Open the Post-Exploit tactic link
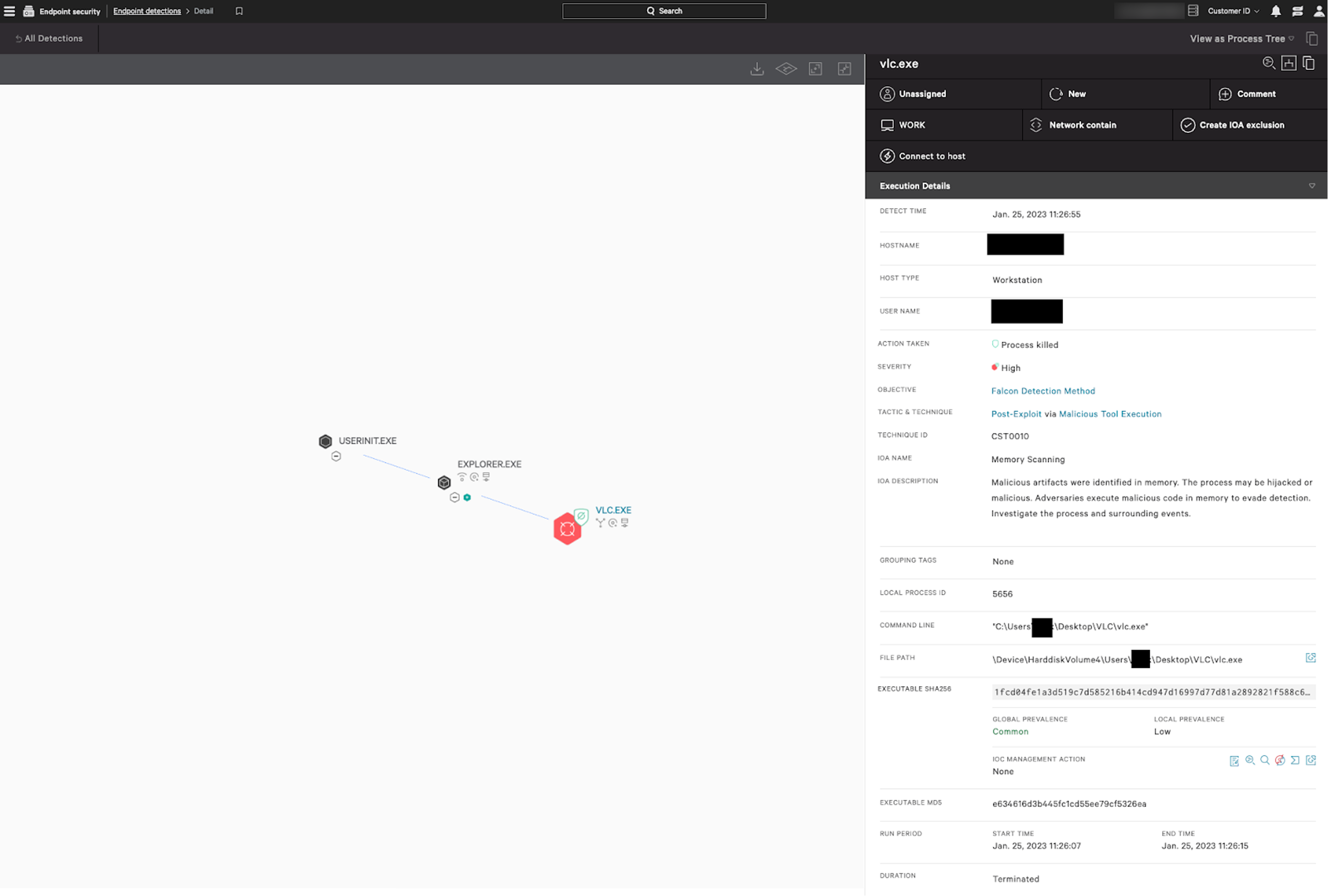Image resolution: width=1328 pixels, height=896 pixels. pos(1016,415)
